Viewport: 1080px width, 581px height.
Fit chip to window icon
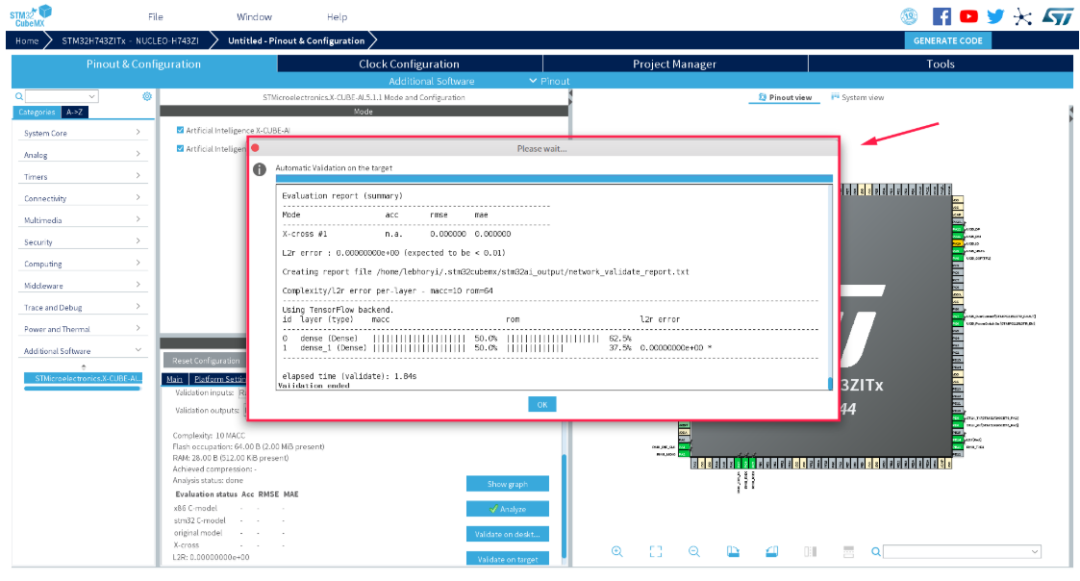coord(656,551)
